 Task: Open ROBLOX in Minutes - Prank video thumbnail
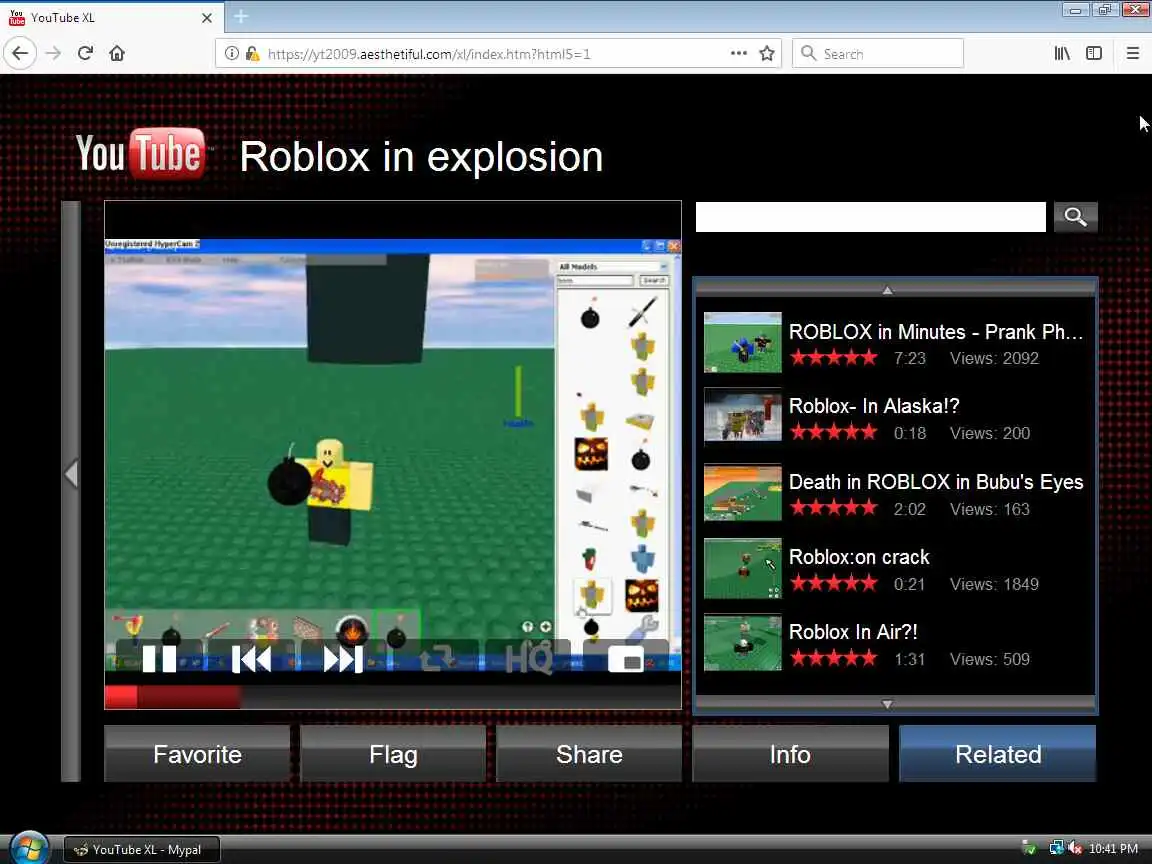click(742, 342)
